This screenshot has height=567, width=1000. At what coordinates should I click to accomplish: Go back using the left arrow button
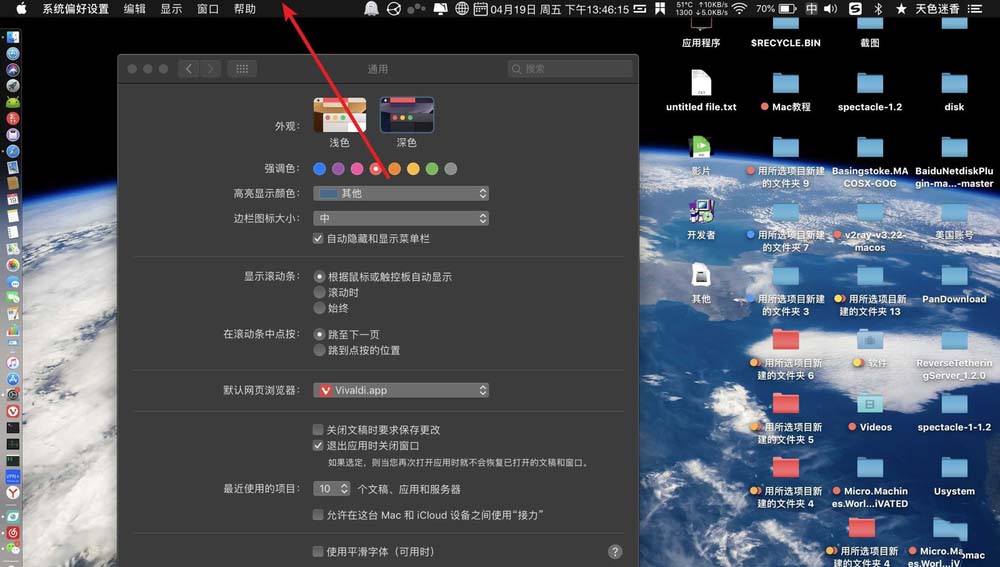point(189,69)
